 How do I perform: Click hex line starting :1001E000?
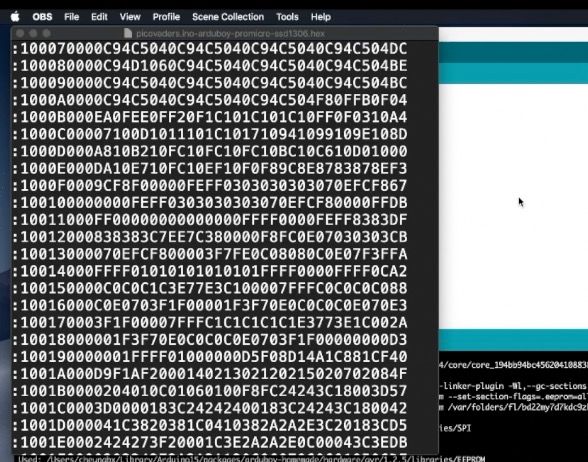(x=210, y=442)
